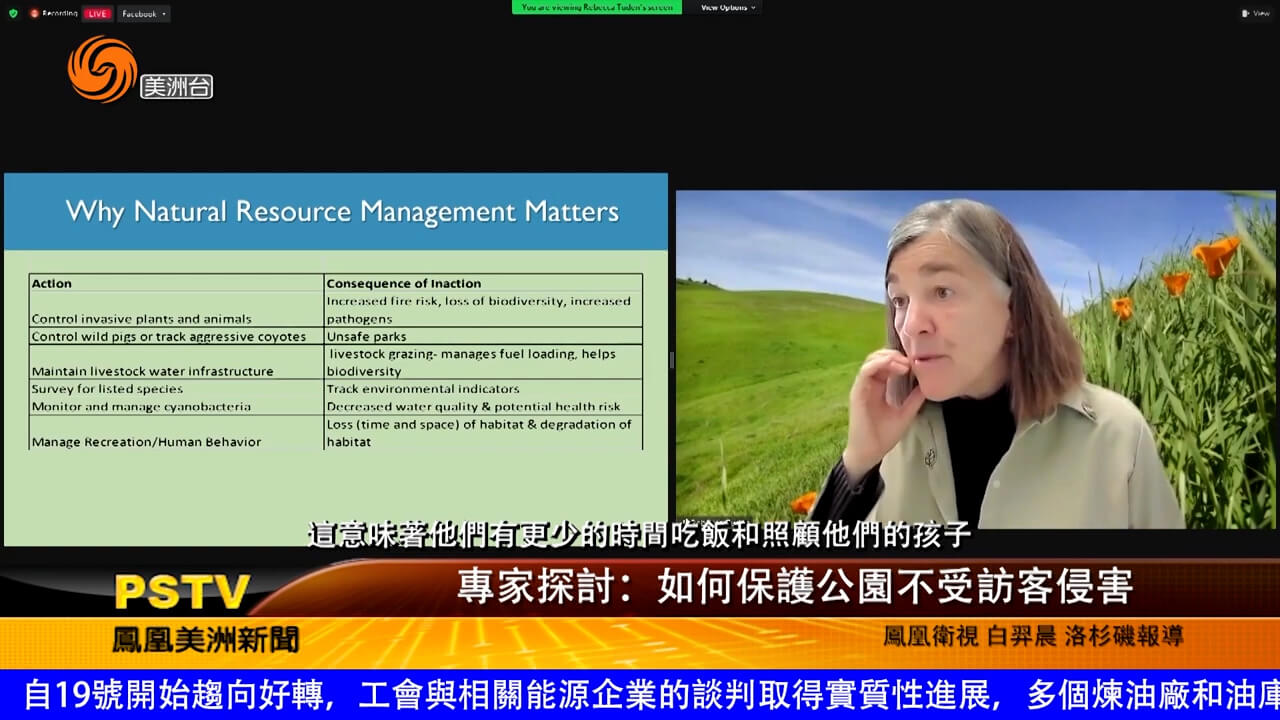Screen dimensions: 1280x720
Task: Click the green encryption shield icon
Action: tap(13, 13)
